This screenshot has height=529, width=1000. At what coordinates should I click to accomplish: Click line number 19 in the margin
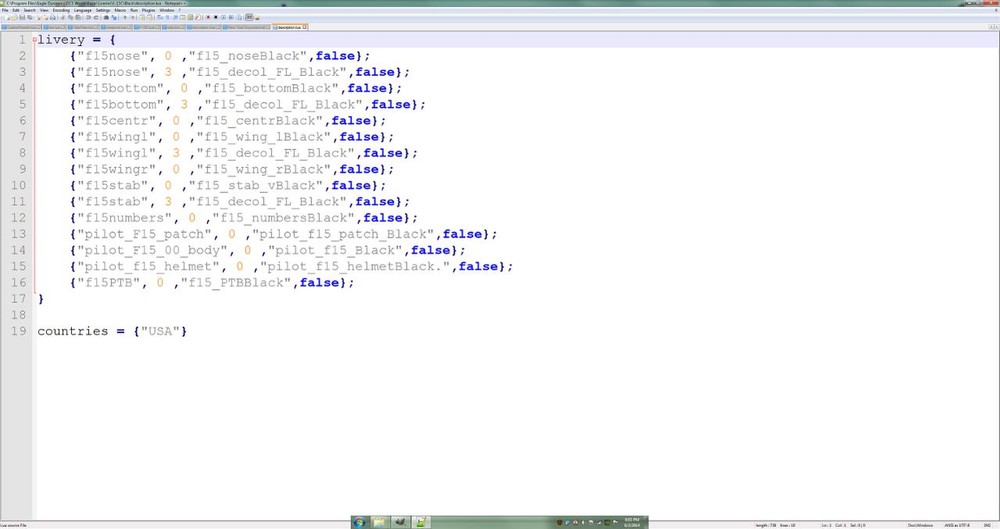(18, 331)
